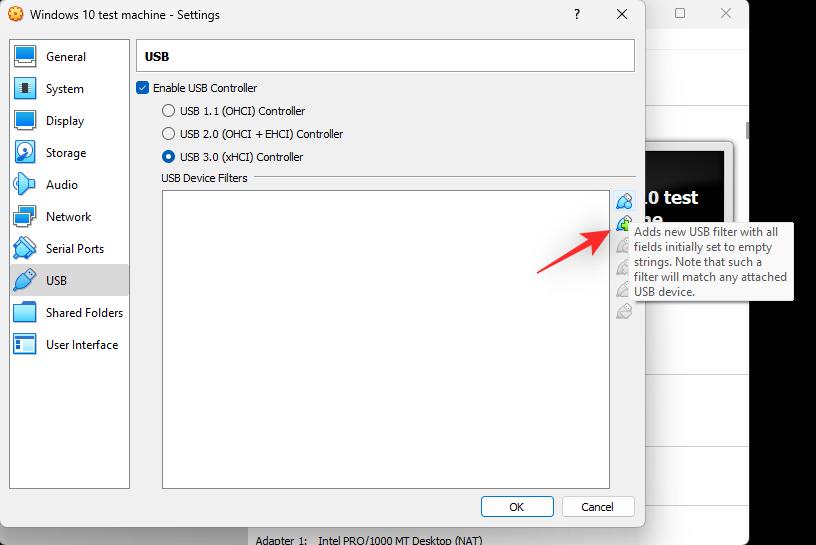Image resolution: width=816 pixels, height=545 pixels.
Task: Open the Storage settings category
Action: 69,153
